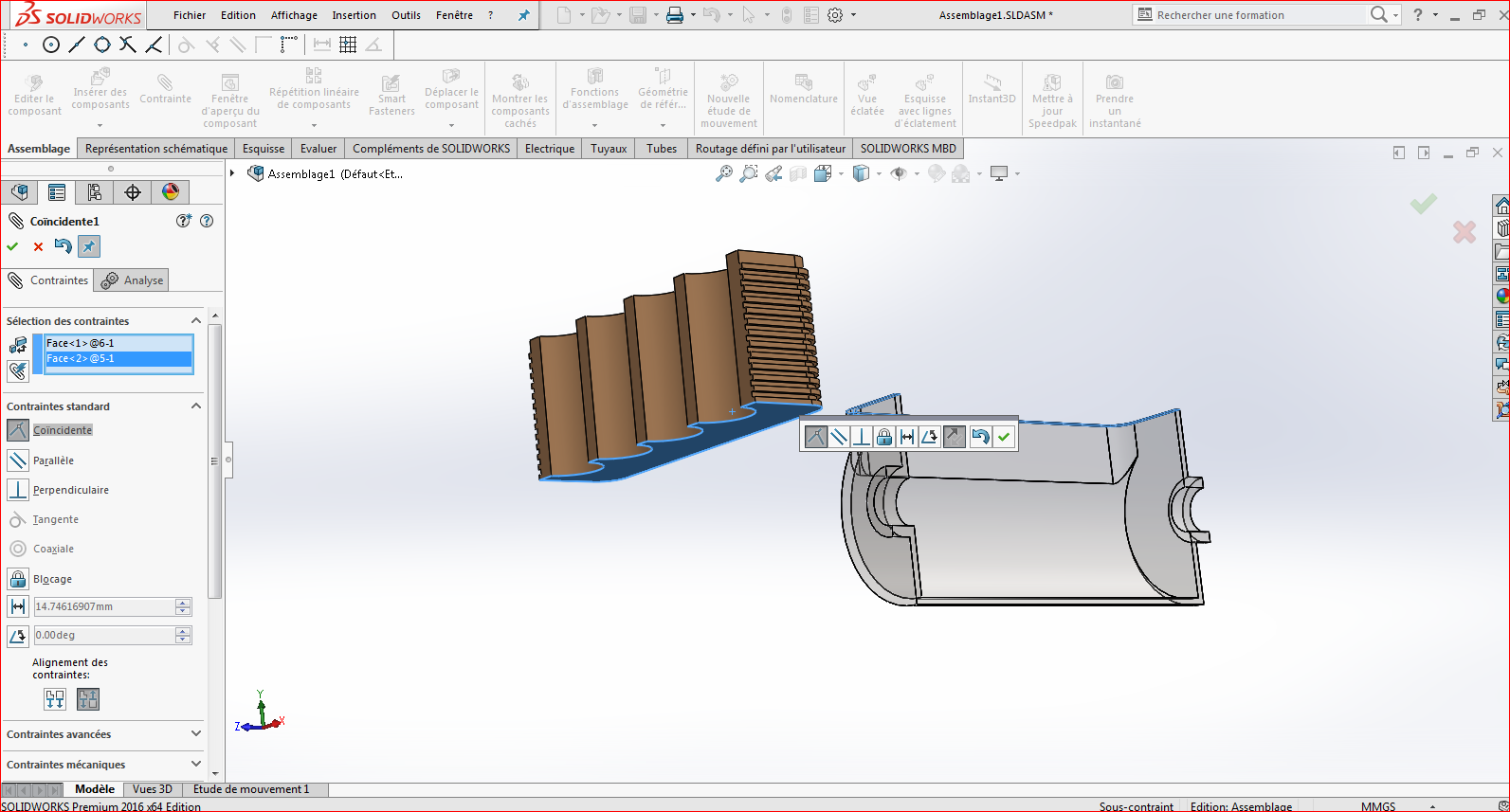
Task: Open the DisplayManager color ball tab
Action: [171, 192]
